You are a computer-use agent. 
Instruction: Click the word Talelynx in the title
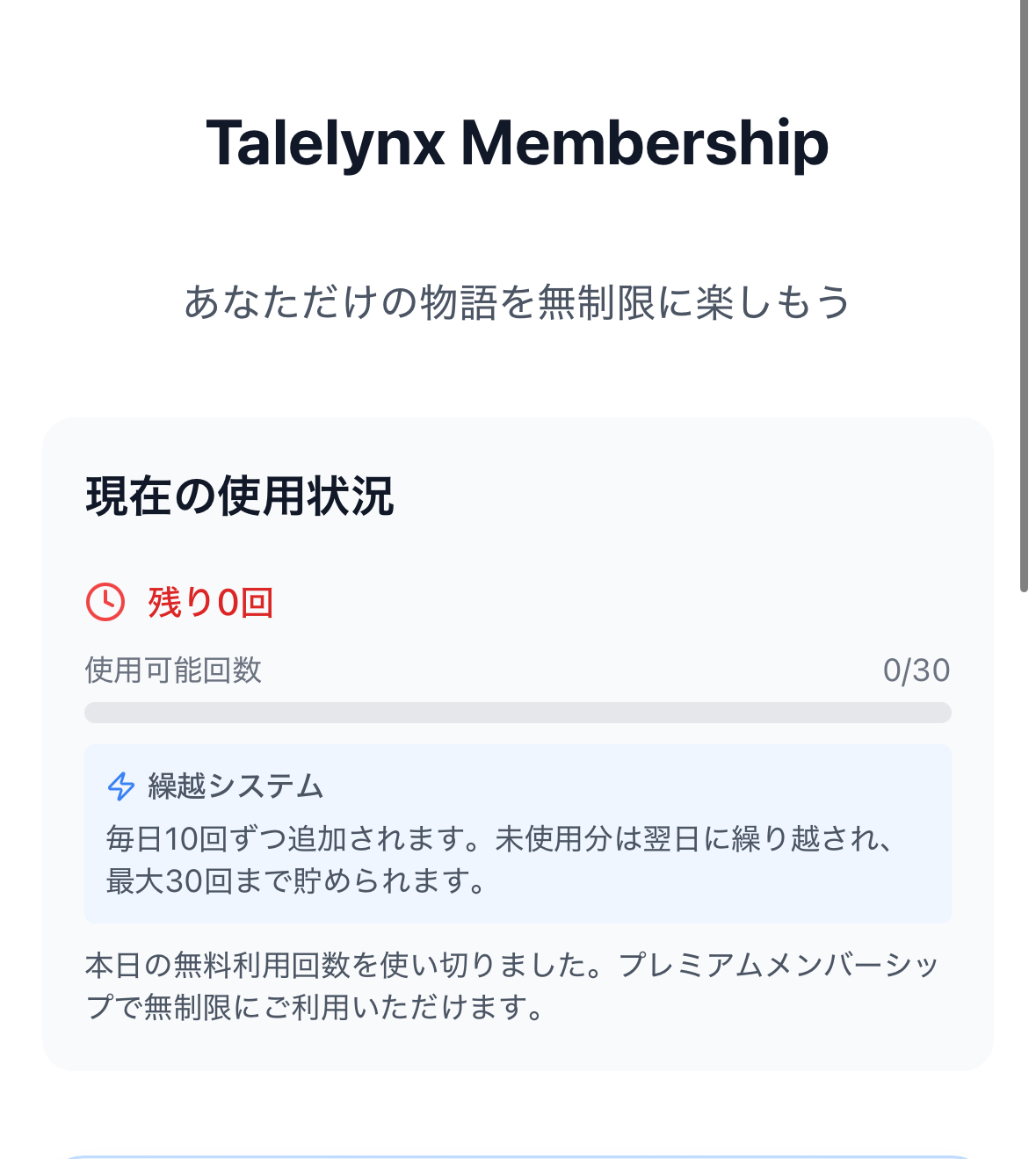click(326, 142)
